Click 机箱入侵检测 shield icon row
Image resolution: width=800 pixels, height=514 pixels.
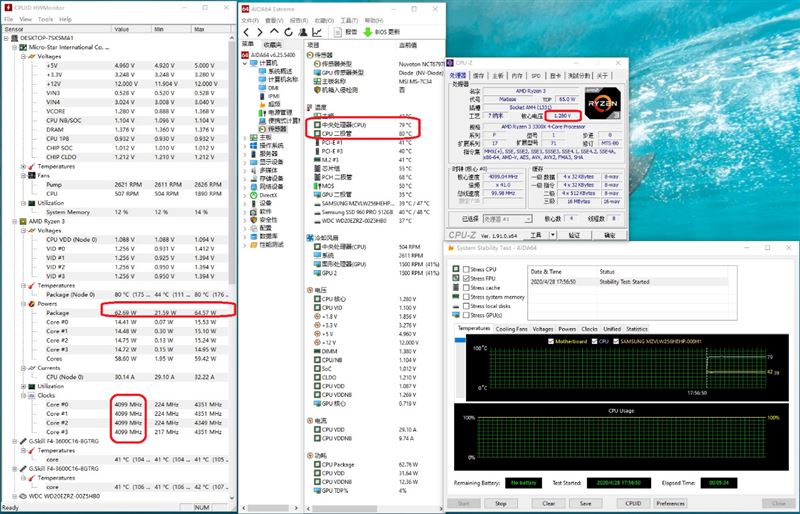click(x=317, y=90)
